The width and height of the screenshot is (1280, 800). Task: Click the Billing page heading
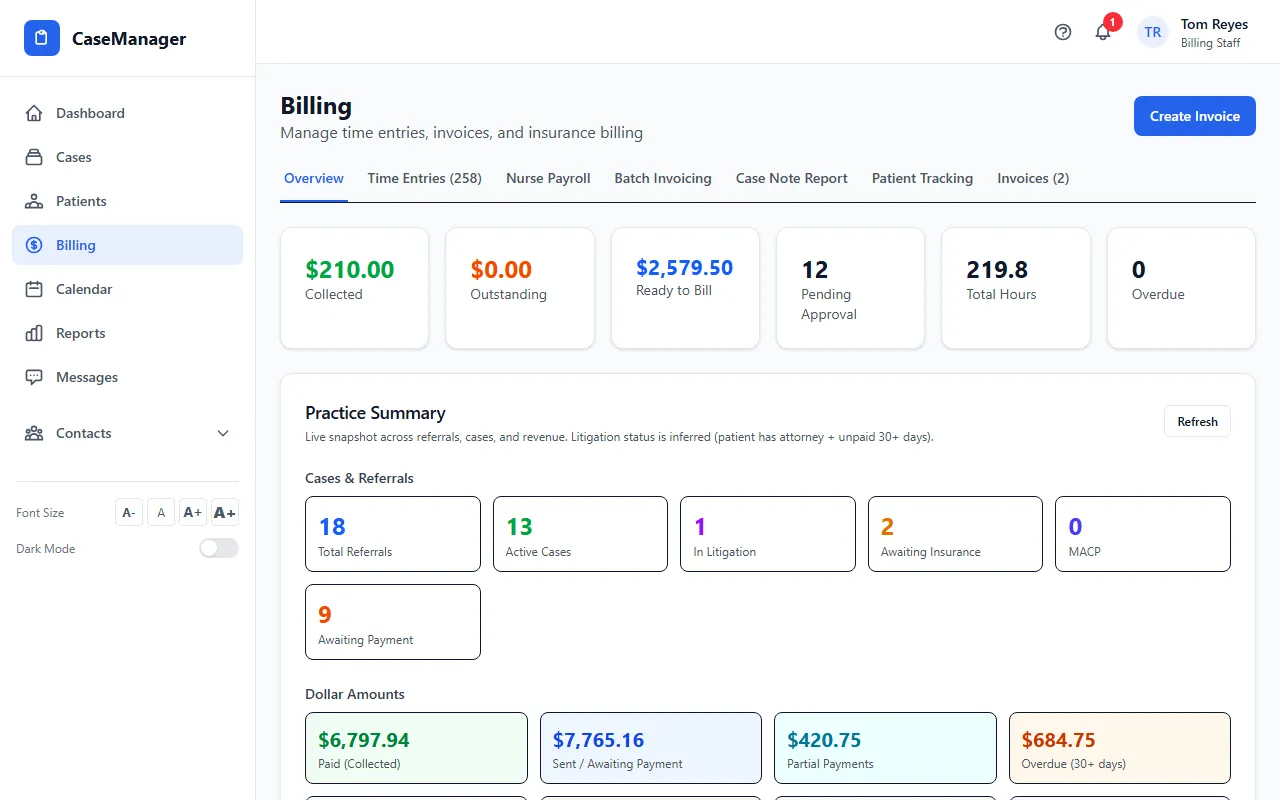point(316,106)
